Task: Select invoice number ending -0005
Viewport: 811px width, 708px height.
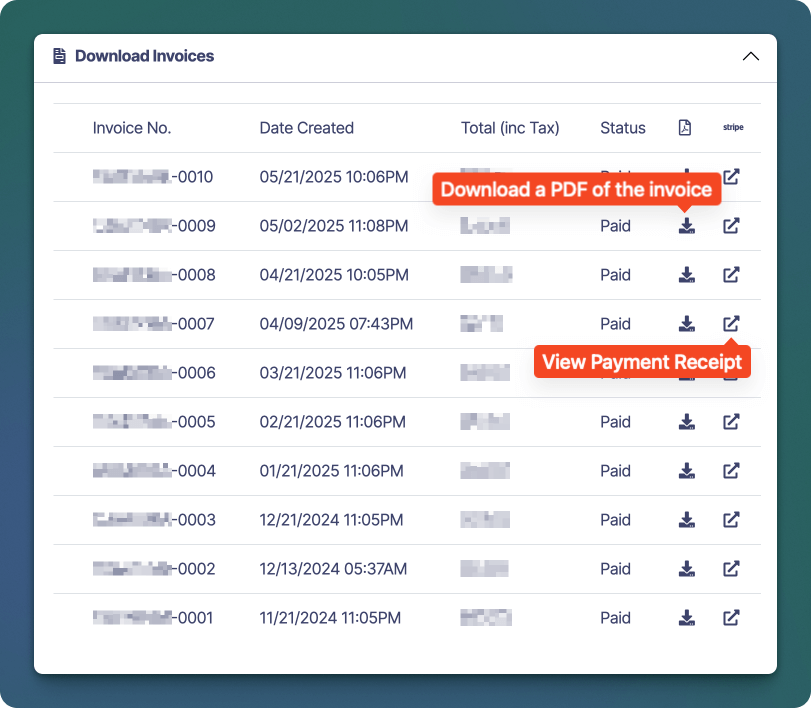Action: click(154, 422)
